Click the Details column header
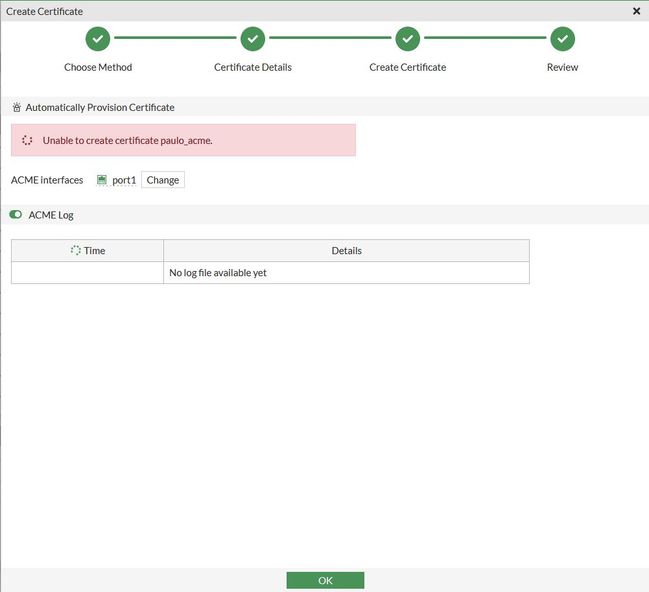 tap(346, 250)
